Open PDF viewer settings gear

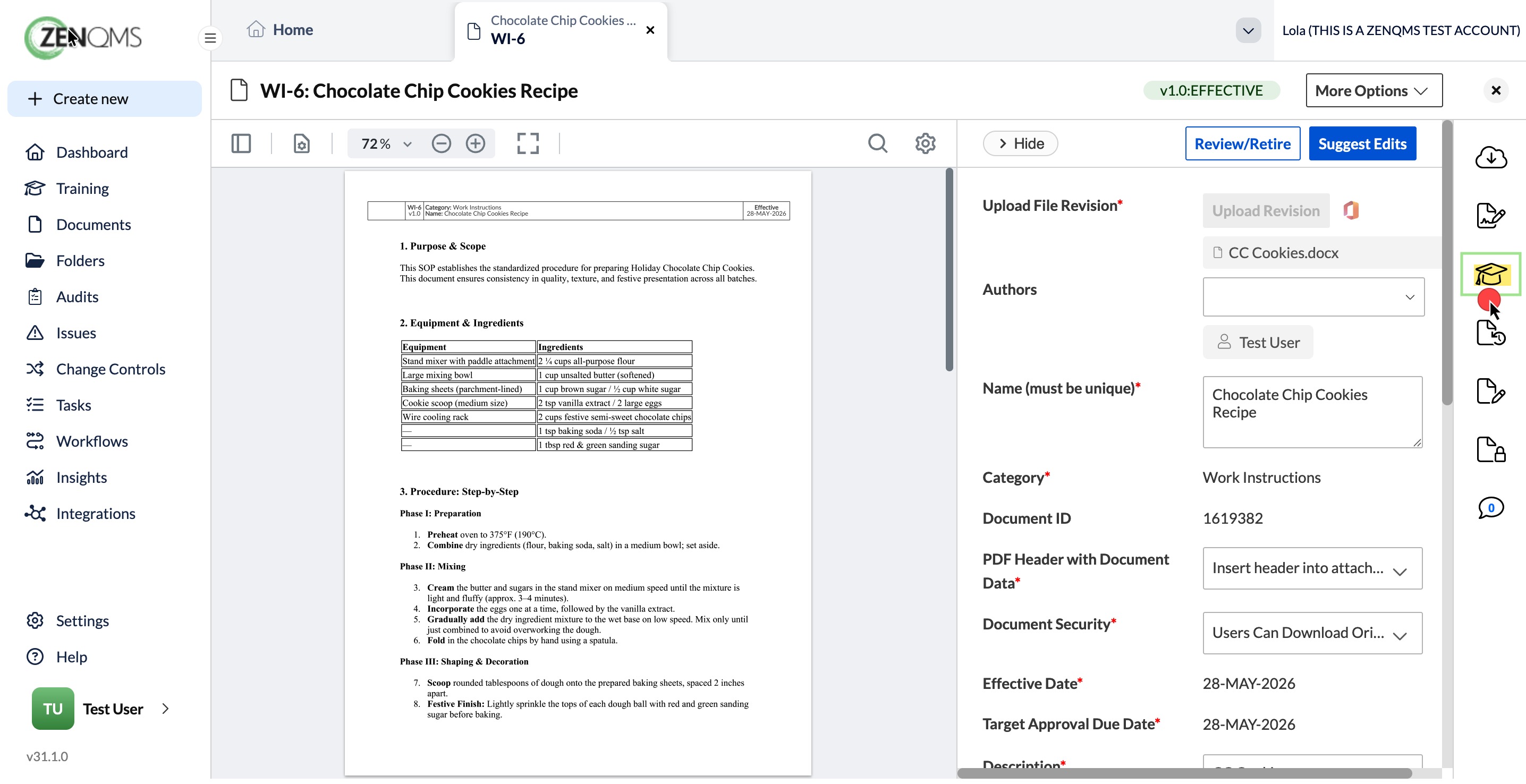click(925, 143)
